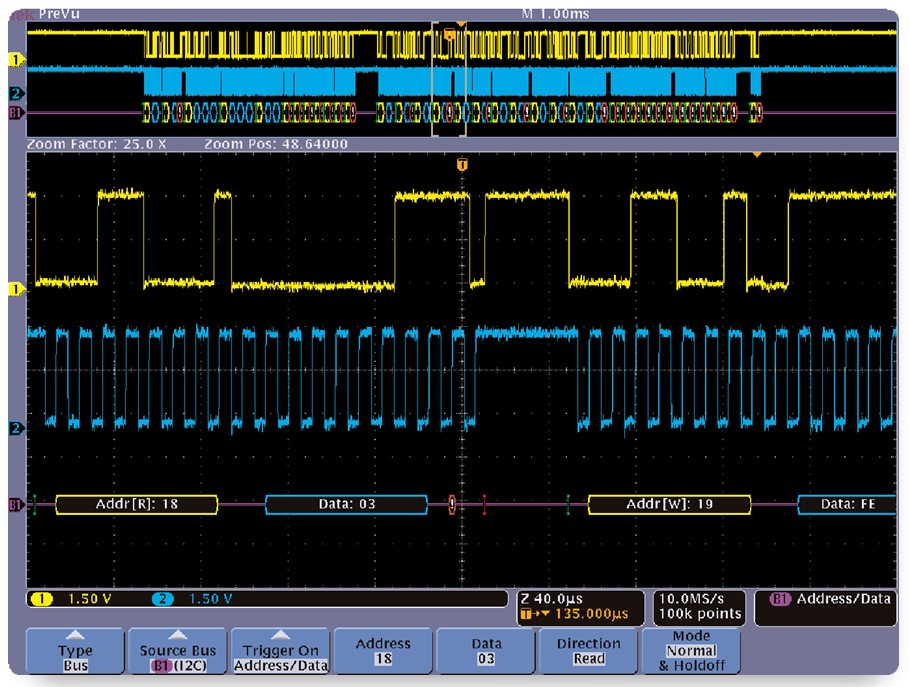Click B1 badge in Address/Data trigger readout
909x687 pixels.
click(x=782, y=599)
